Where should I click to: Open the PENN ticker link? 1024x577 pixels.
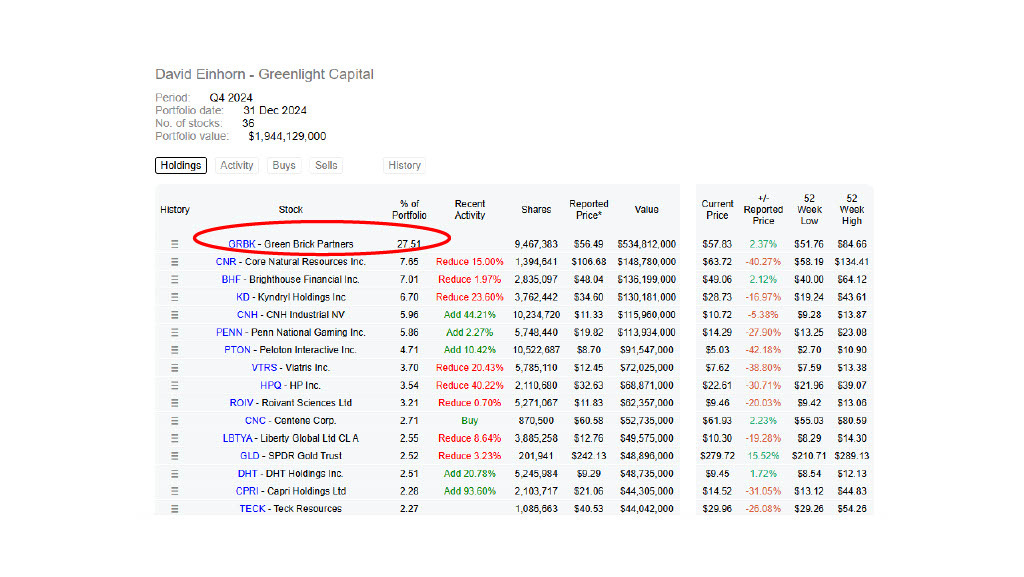229,332
